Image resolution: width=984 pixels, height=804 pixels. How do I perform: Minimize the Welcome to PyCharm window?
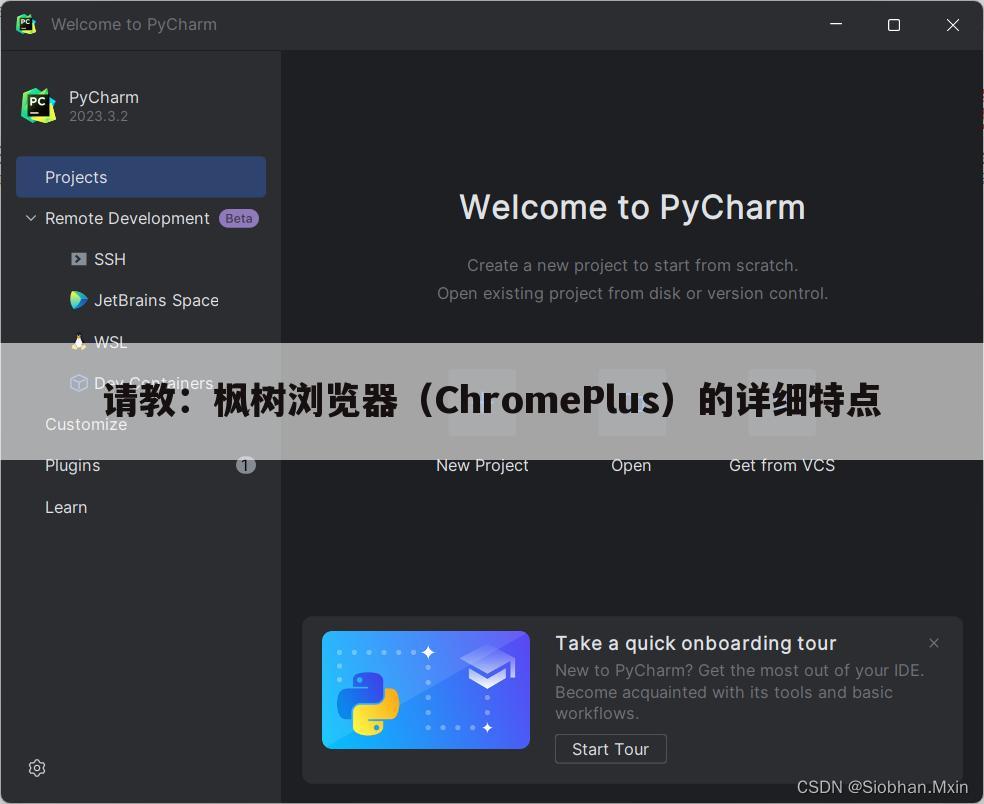(x=836, y=24)
